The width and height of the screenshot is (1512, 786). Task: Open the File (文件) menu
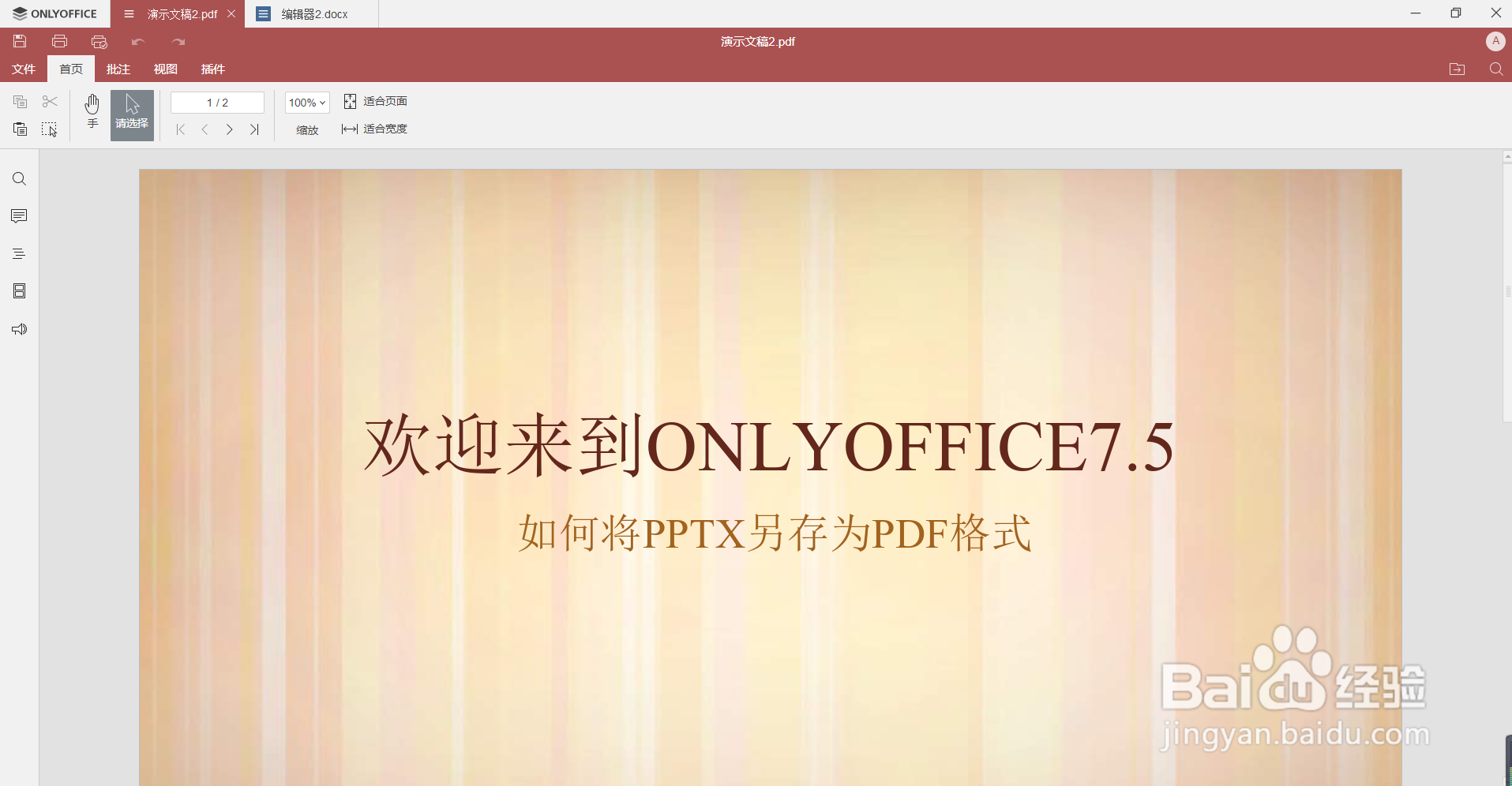click(x=24, y=69)
